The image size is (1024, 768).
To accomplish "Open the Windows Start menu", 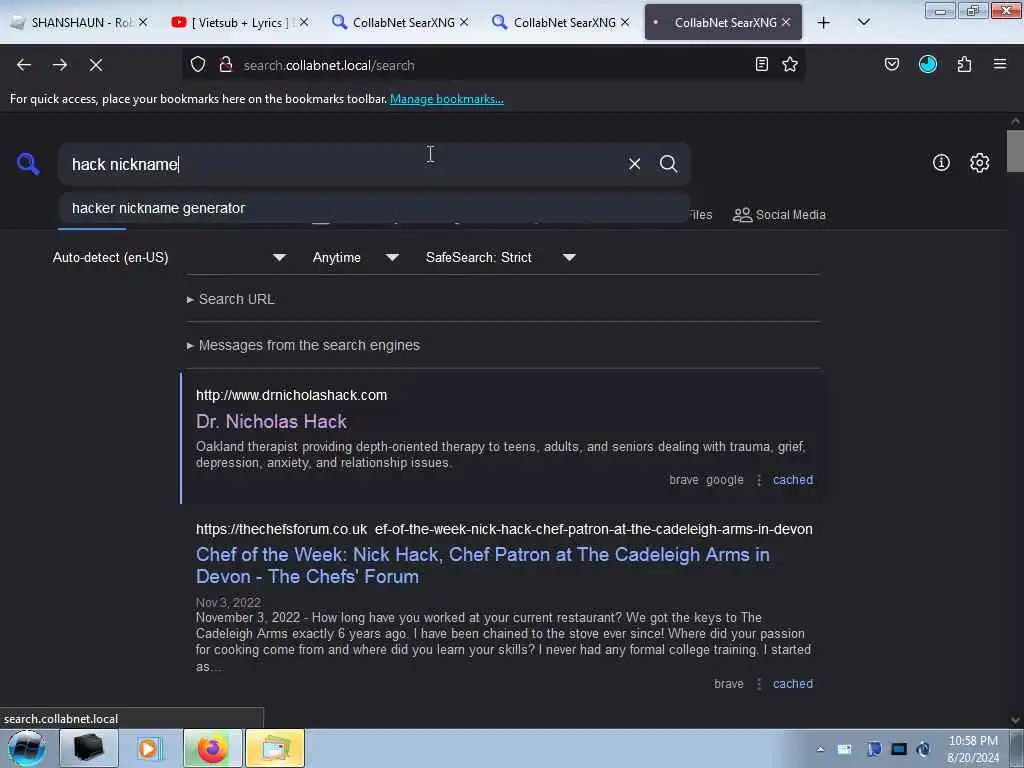I will tap(27, 748).
